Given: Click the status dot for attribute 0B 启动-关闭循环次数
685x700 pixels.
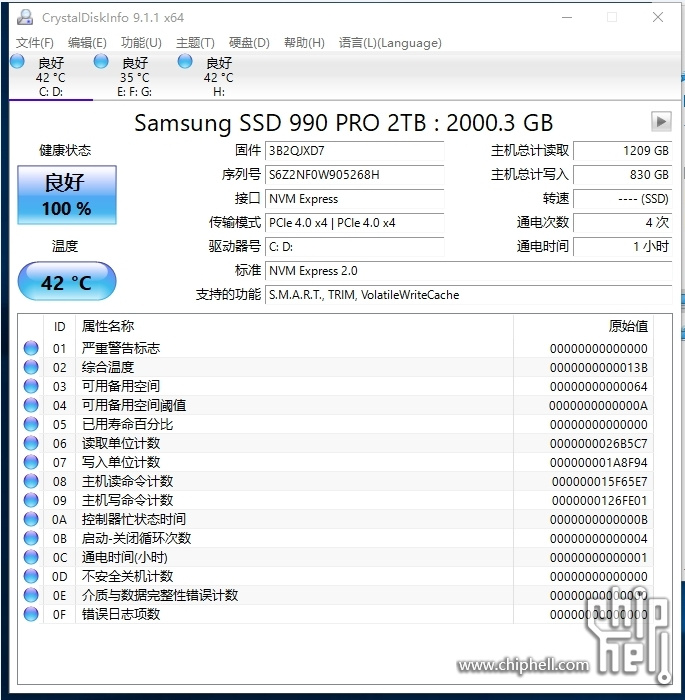Looking at the screenshot, I should tap(31, 538).
